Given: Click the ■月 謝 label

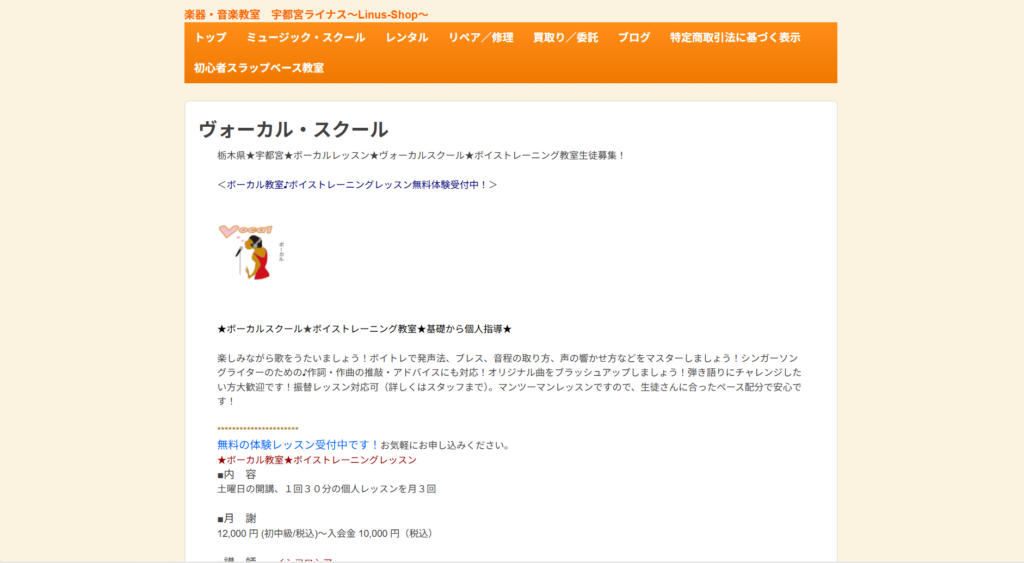Looking at the screenshot, I should 237,519.
